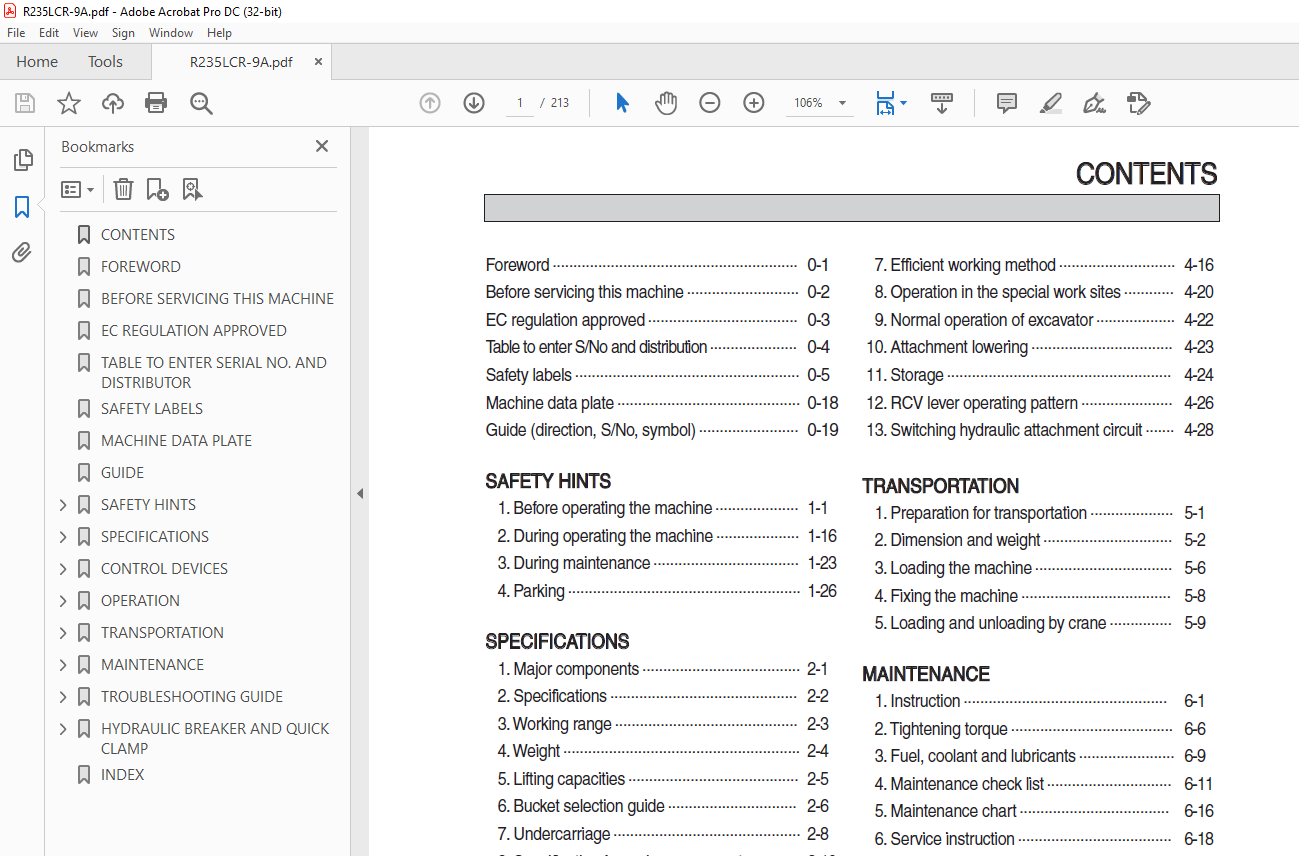Zoom out with the minus button
The height and width of the screenshot is (856, 1299).
(x=710, y=103)
